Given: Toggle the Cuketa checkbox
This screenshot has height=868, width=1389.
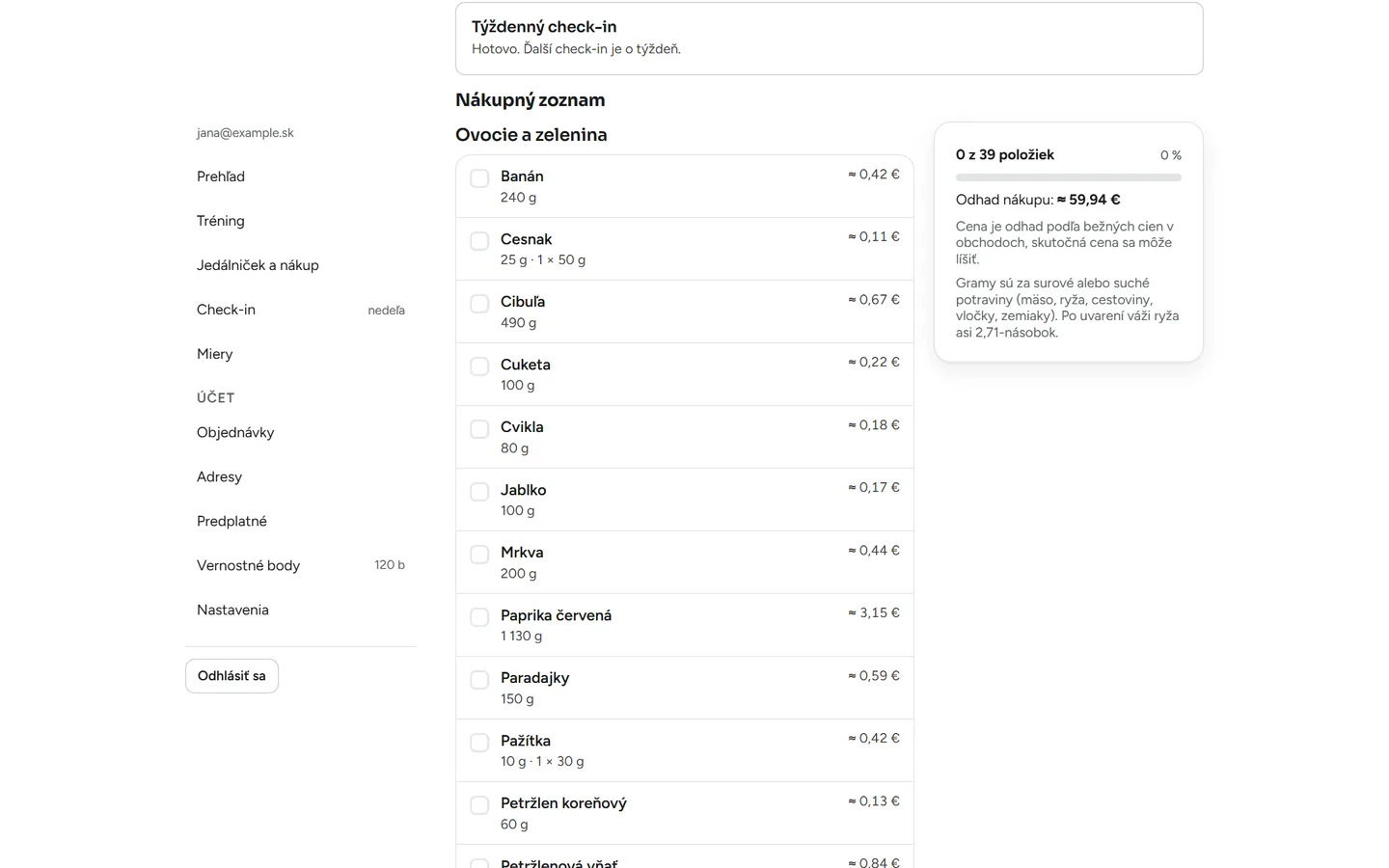Looking at the screenshot, I should [479, 366].
